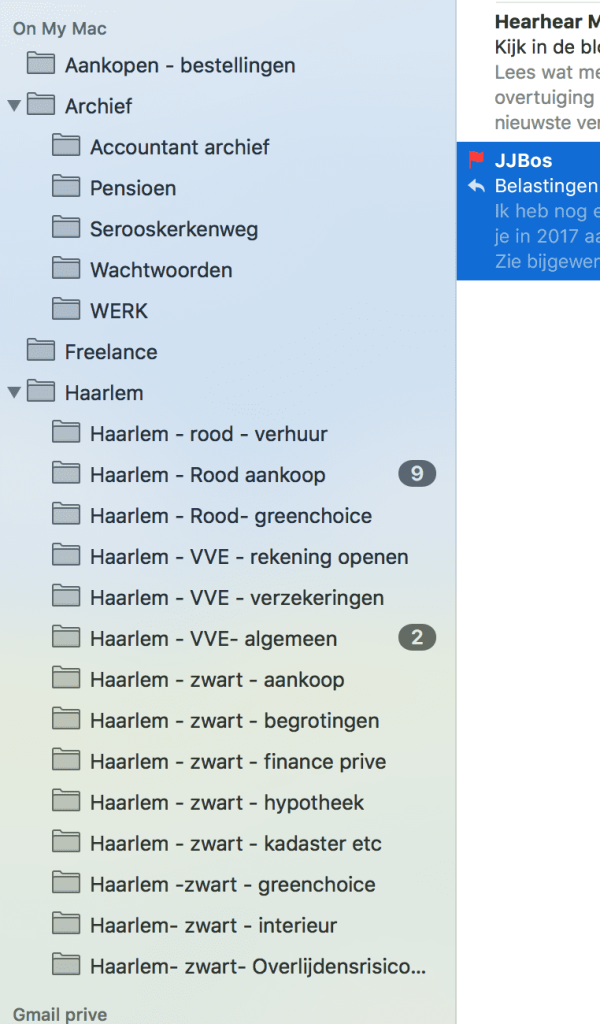Viewport: 600px width, 1024px height.
Task: Click the red flag on JJBos message
Action: coord(476,161)
